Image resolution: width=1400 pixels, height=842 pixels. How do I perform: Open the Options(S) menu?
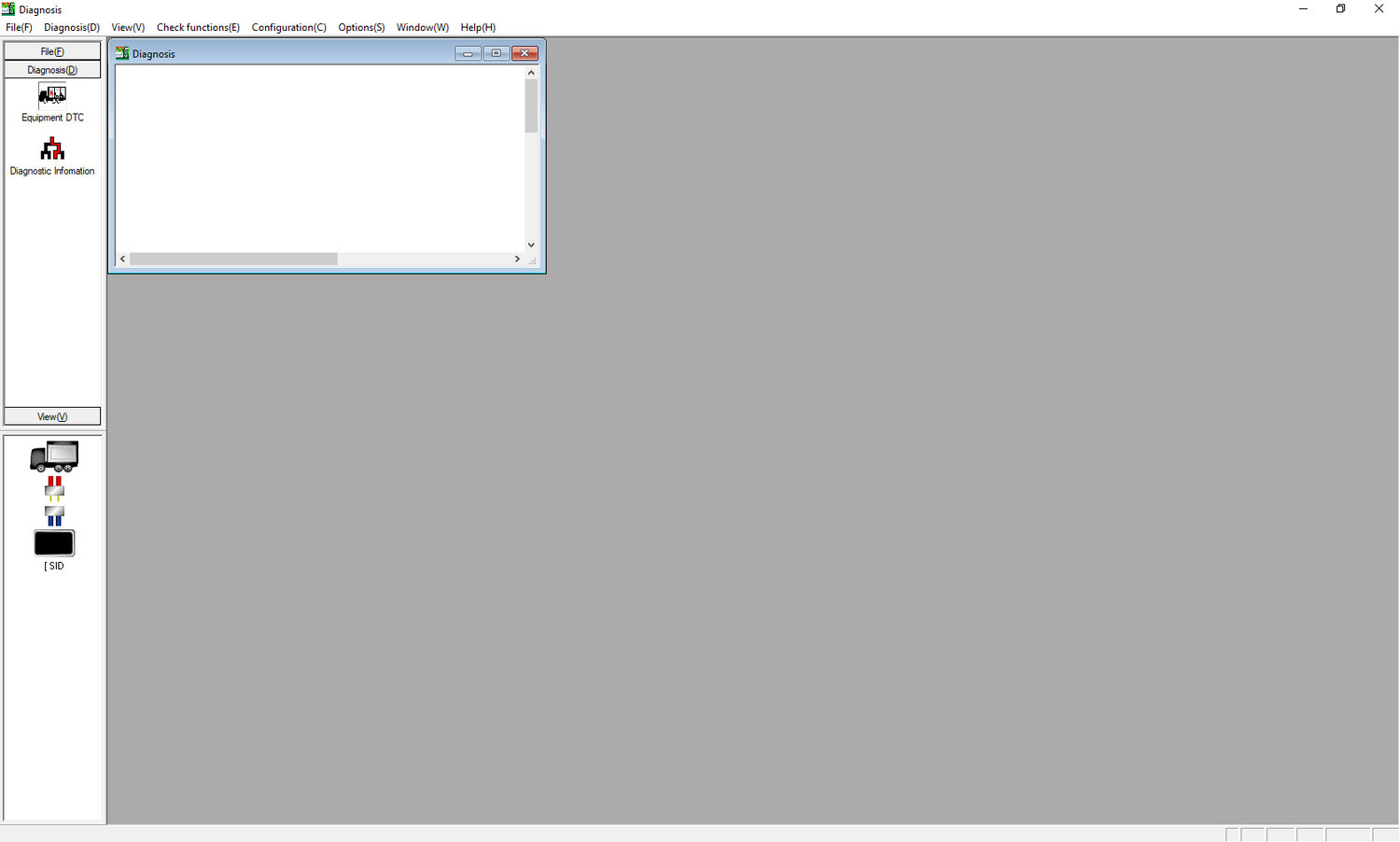coord(361,27)
